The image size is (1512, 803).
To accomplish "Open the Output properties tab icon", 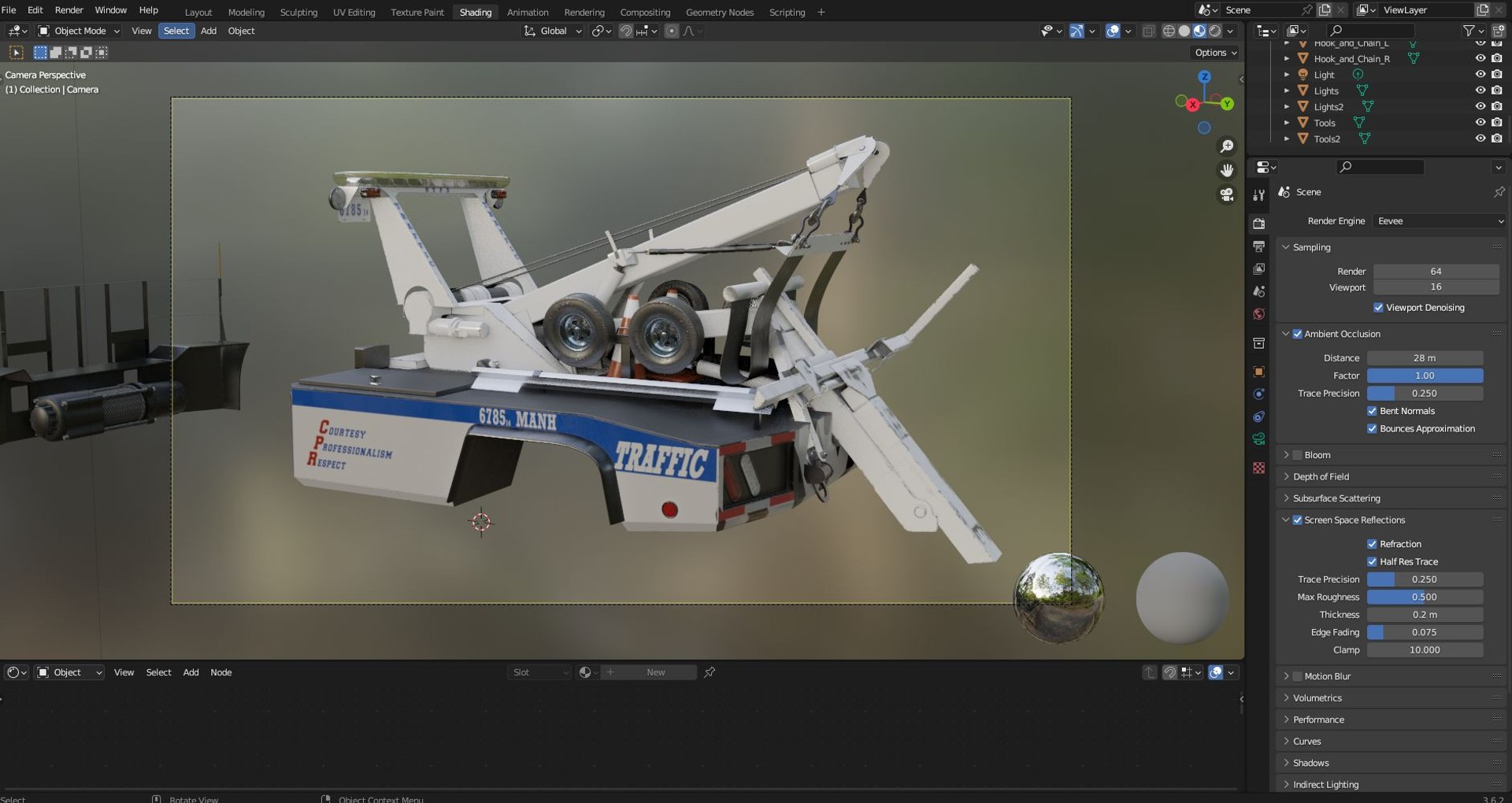I will [1259, 246].
